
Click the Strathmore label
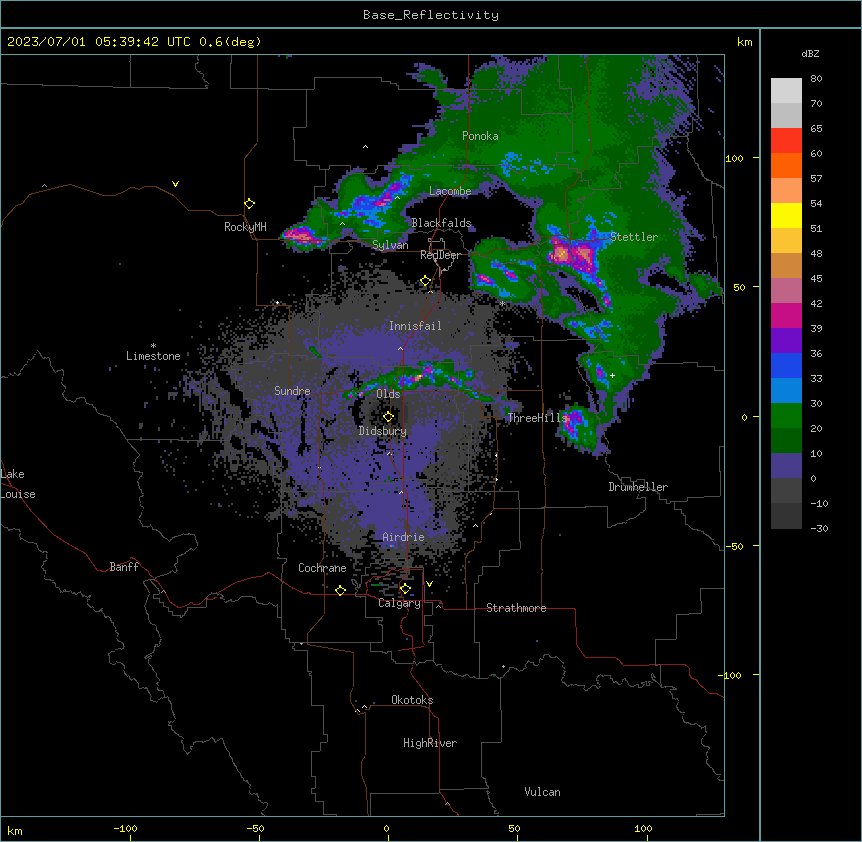pos(516,608)
